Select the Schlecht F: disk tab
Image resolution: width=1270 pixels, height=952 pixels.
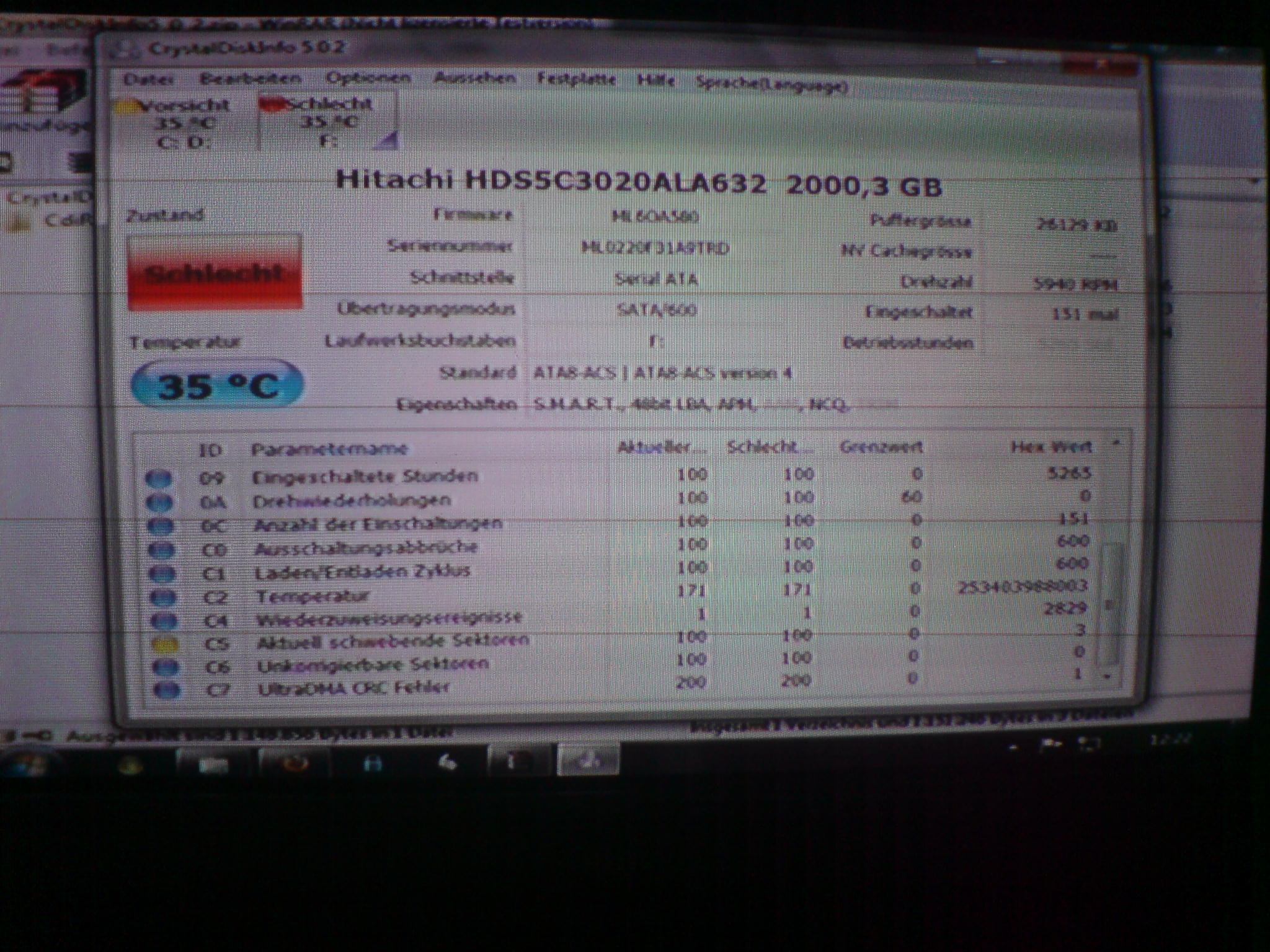329,122
